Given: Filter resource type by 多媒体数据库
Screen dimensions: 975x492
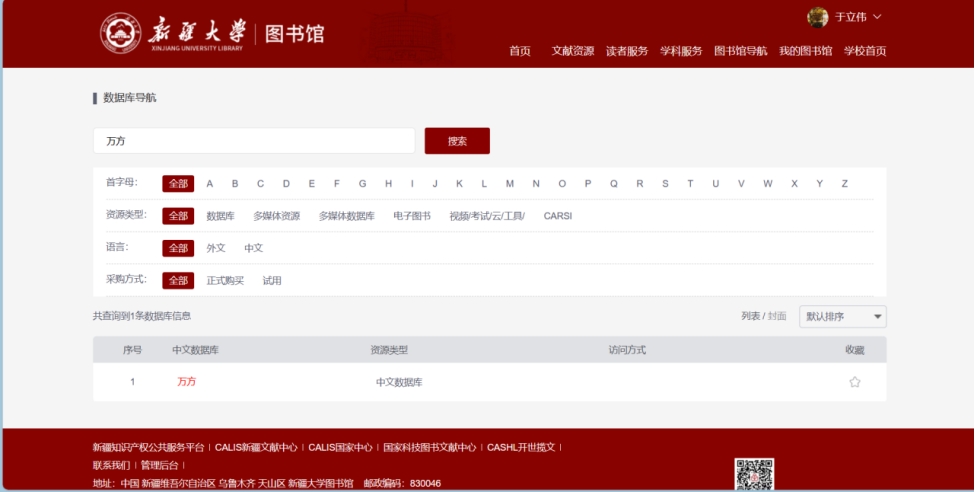Looking at the screenshot, I should point(347,216).
